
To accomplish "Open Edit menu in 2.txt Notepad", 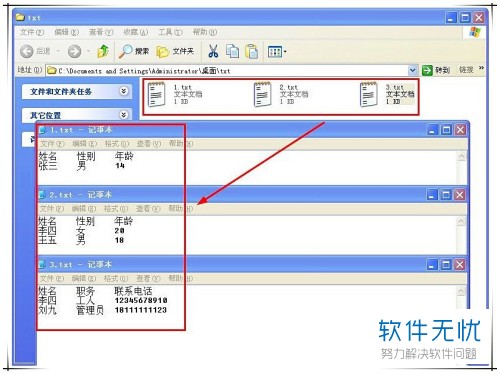I will tap(84, 209).
